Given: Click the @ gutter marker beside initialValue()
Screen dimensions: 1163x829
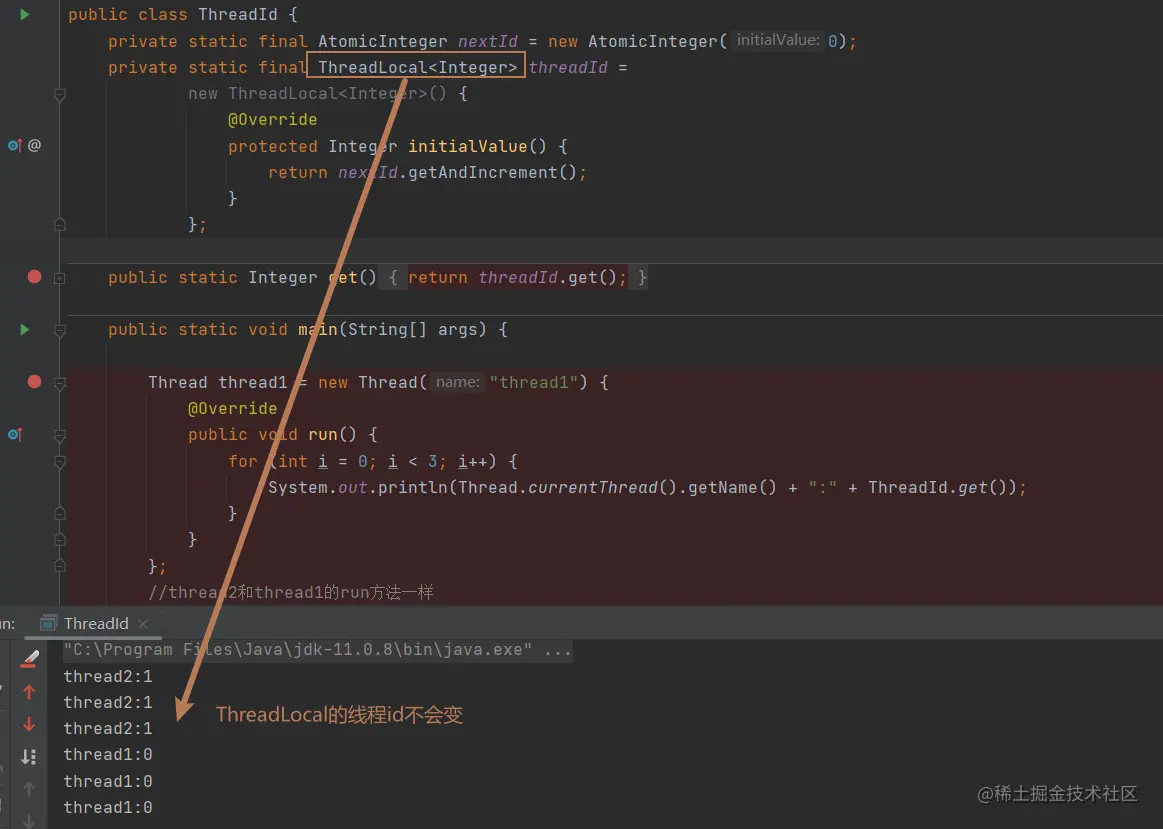Looking at the screenshot, I should (34, 145).
